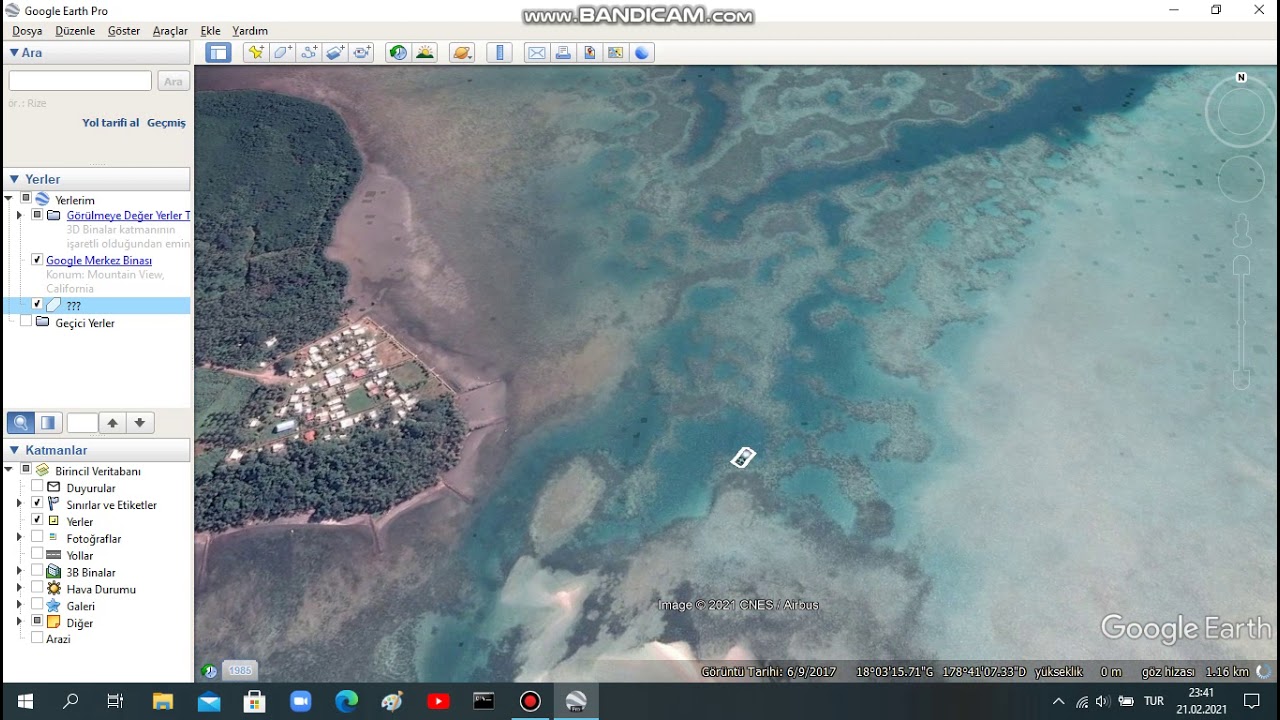Enable the Duyurular layer checkbox
Image resolution: width=1280 pixels, height=720 pixels.
[x=37, y=487]
